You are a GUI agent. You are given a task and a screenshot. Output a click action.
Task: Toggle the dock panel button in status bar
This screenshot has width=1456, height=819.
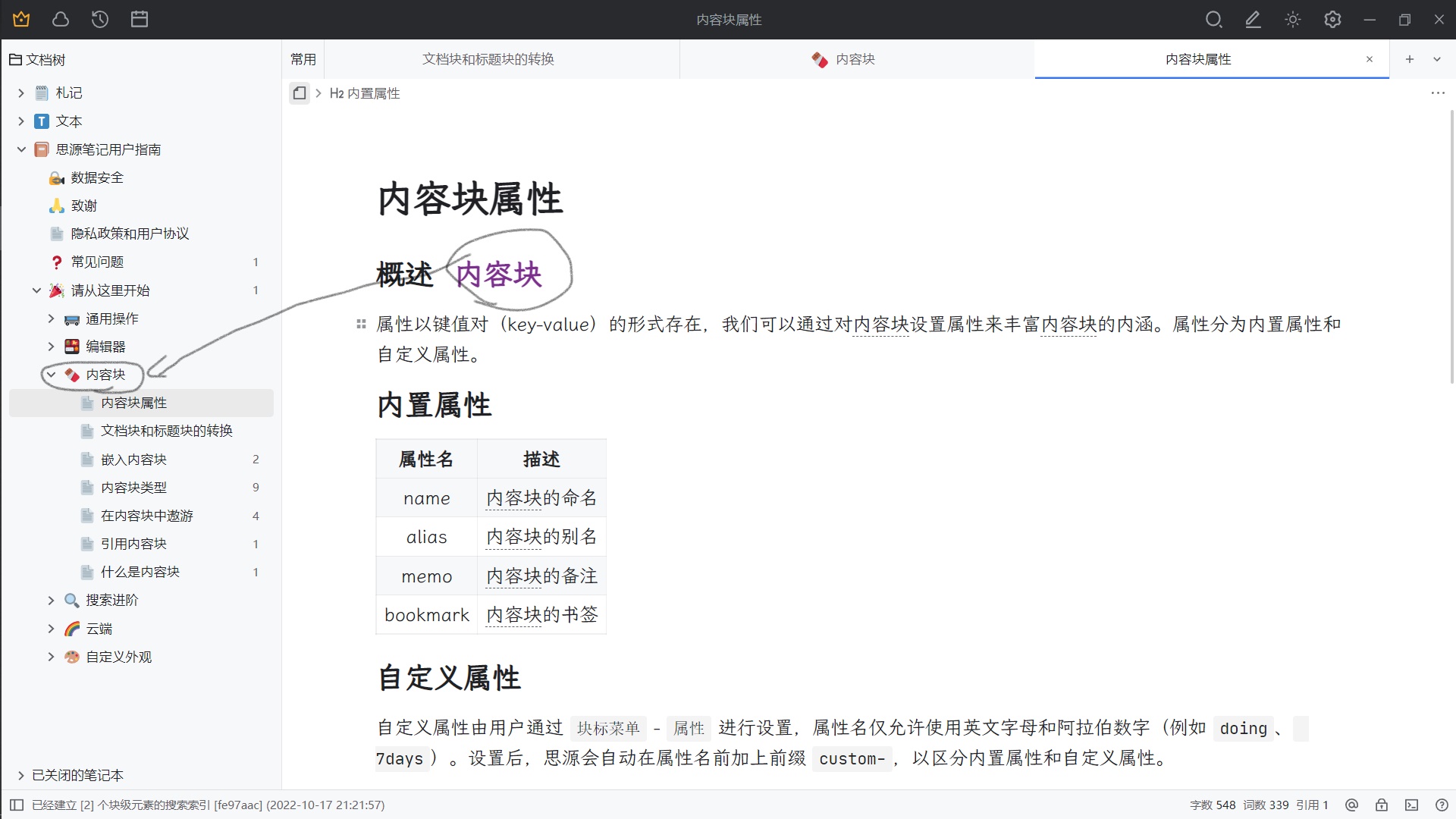tap(17, 805)
